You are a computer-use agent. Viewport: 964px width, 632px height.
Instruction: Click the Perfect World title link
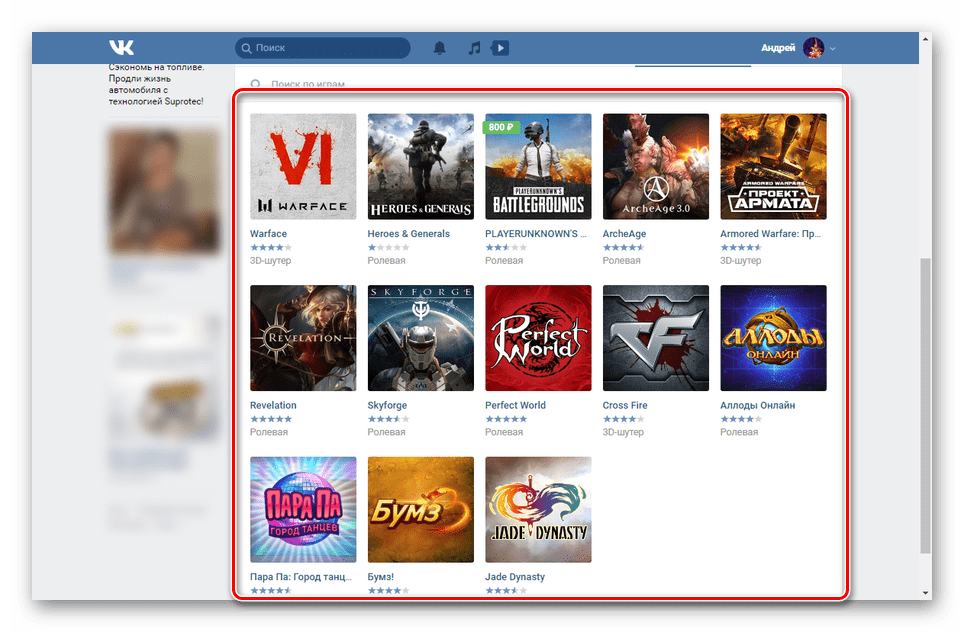(x=515, y=405)
